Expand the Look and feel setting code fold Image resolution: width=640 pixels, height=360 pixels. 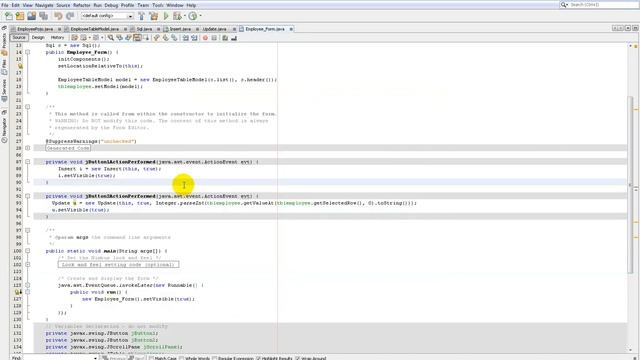tap(28, 264)
